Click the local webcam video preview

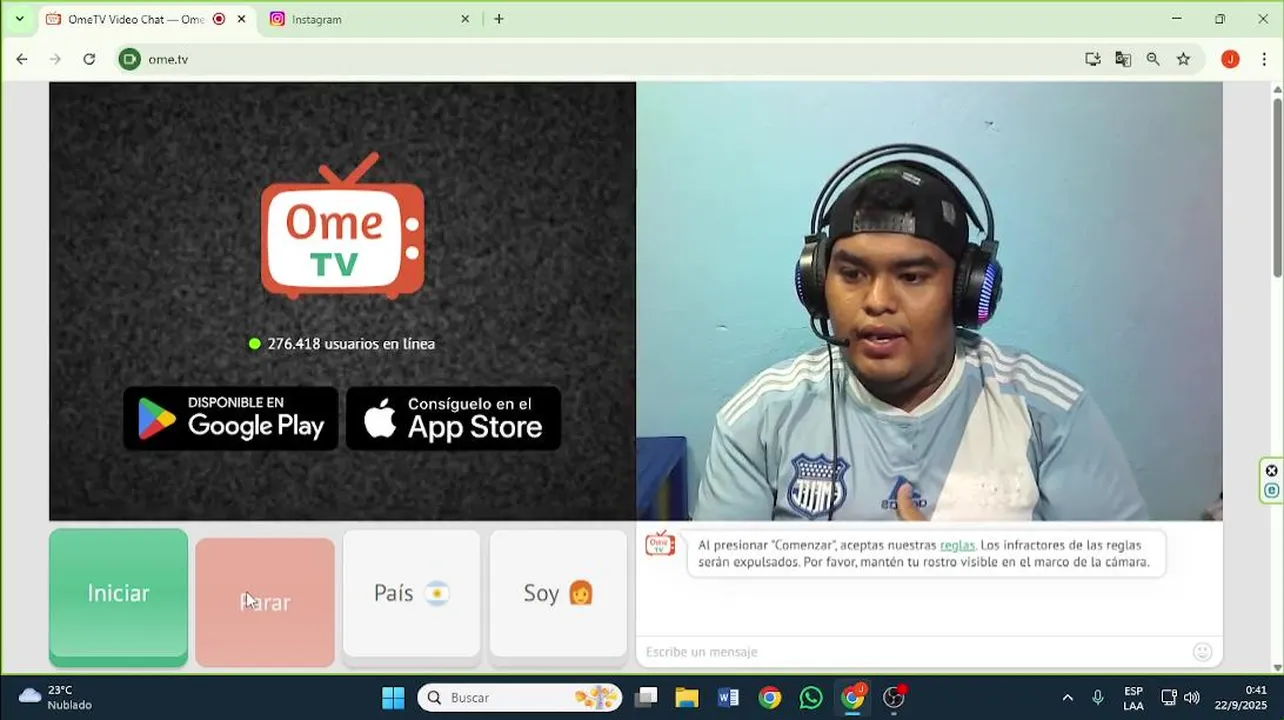pos(929,301)
